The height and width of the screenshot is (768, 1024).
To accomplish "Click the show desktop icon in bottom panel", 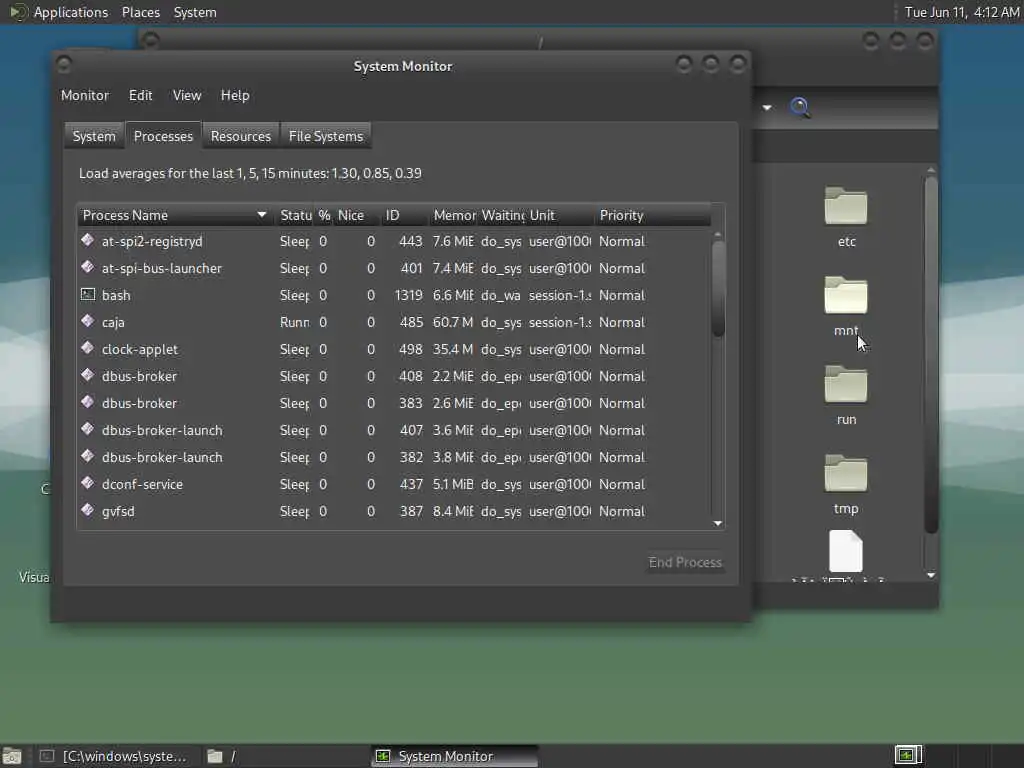I will tap(12, 756).
